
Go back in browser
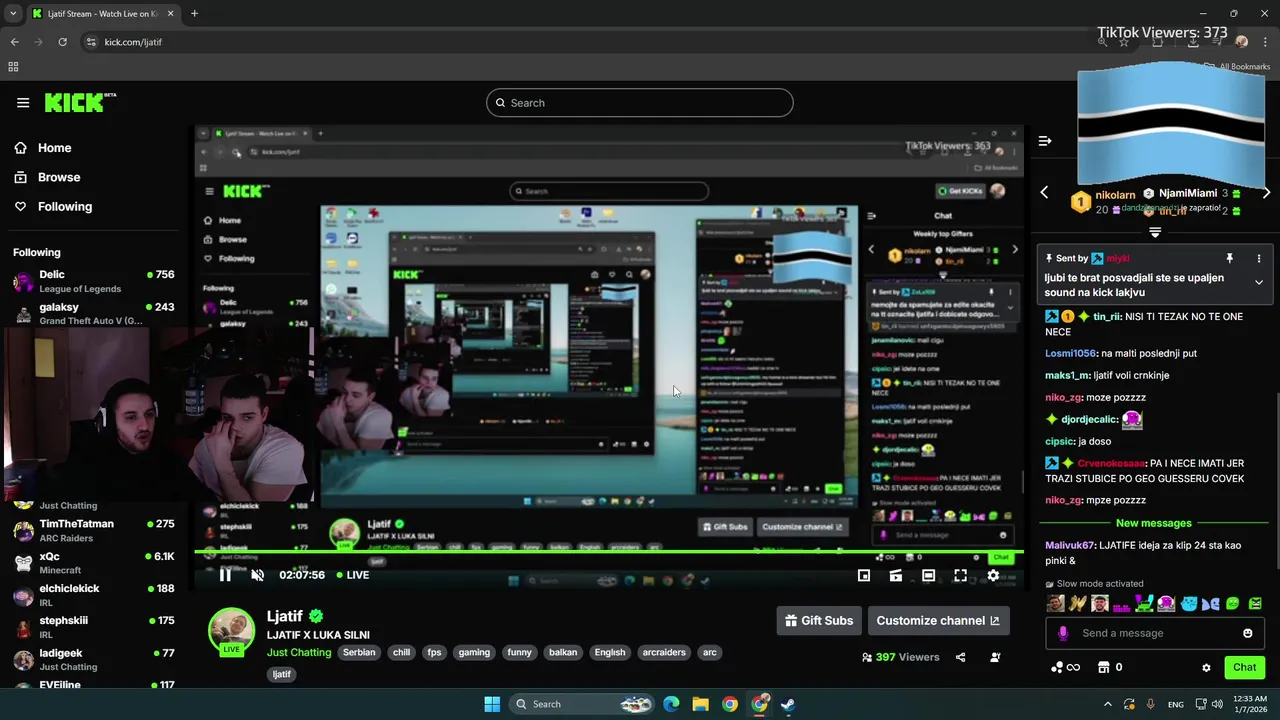[x=14, y=42]
